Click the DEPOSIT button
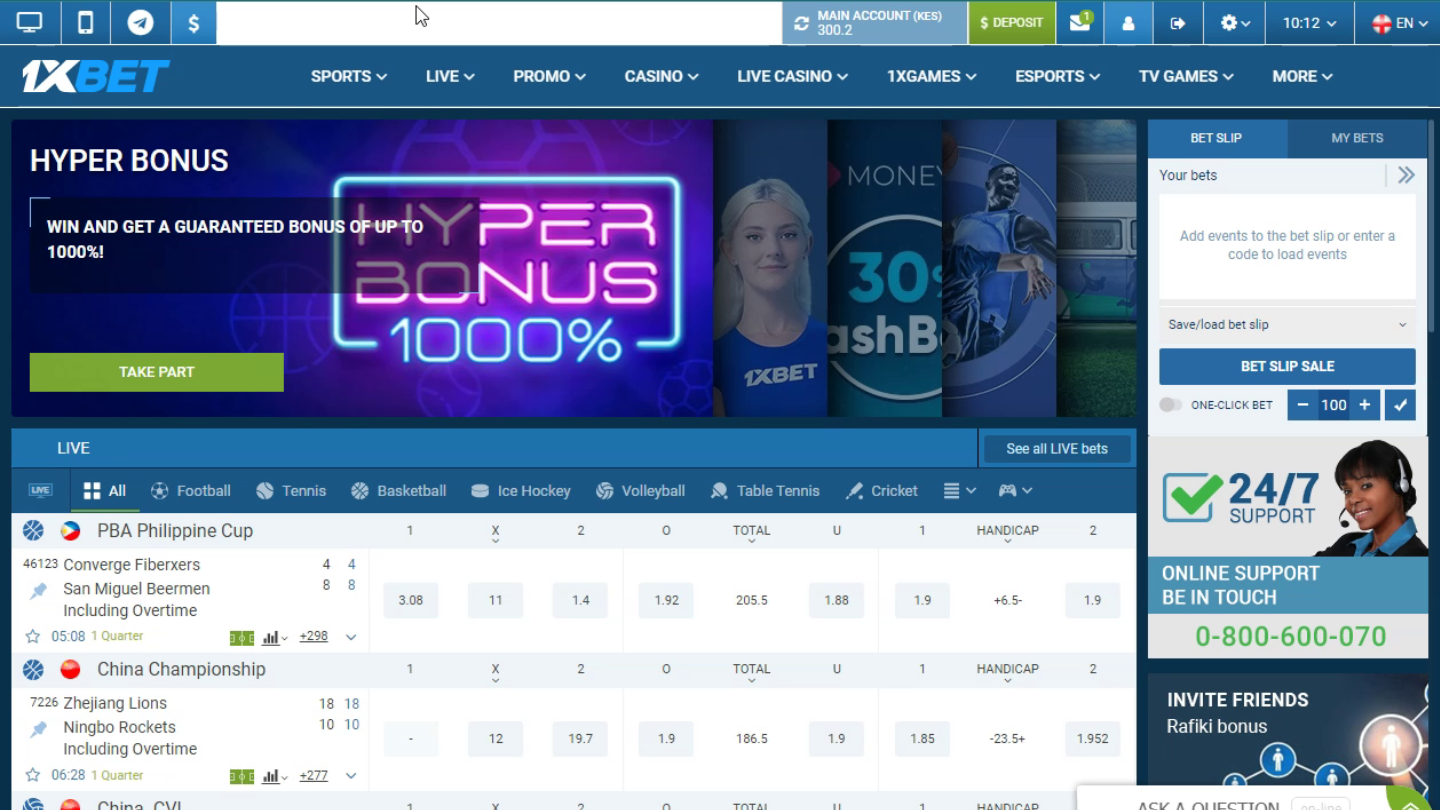Image resolution: width=1440 pixels, height=810 pixels. tap(1011, 23)
